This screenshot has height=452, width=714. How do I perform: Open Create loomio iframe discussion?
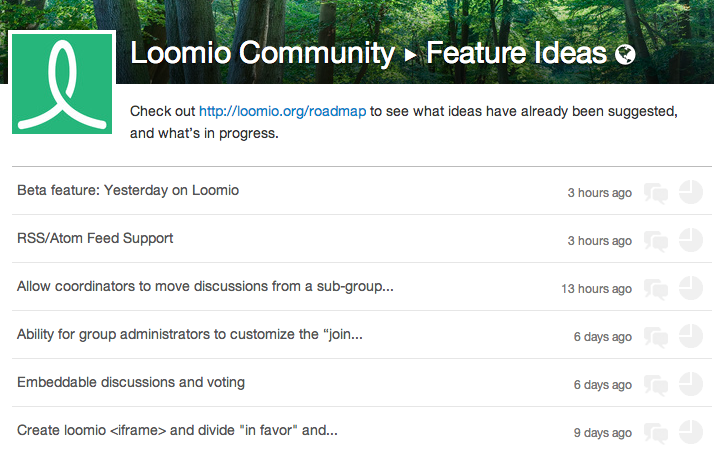(x=178, y=430)
